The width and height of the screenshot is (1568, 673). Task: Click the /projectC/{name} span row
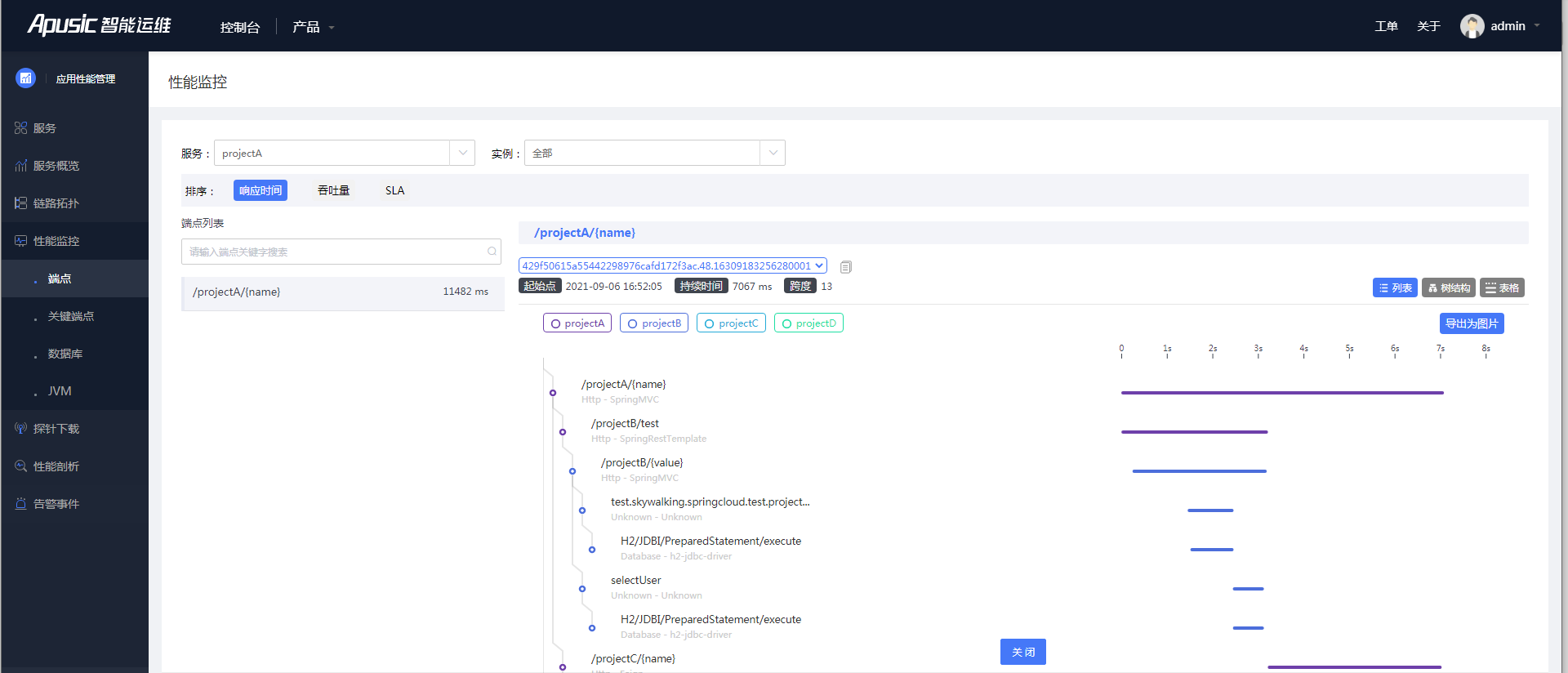tap(633, 659)
